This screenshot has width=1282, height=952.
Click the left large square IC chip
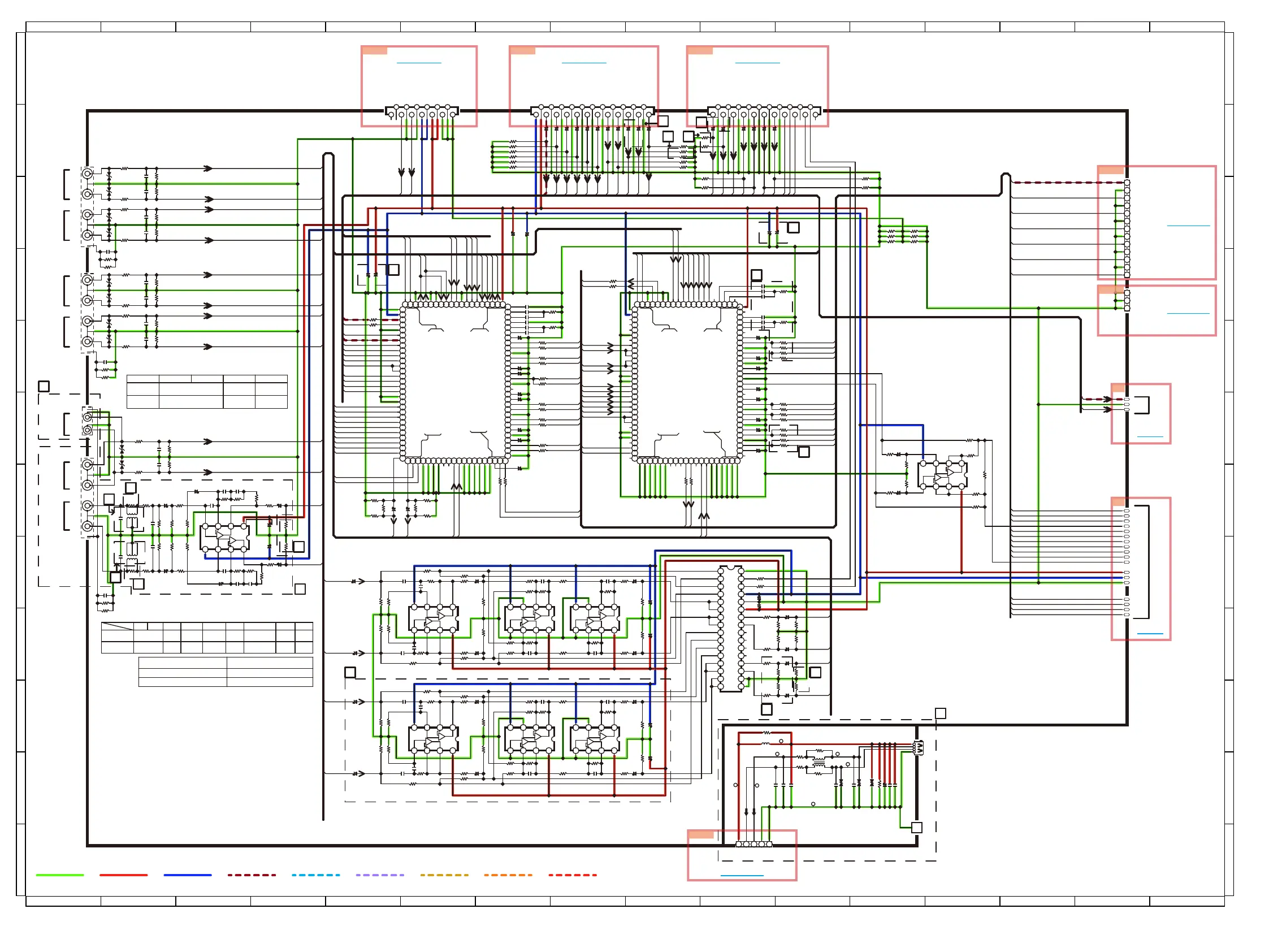click(455, 382)
